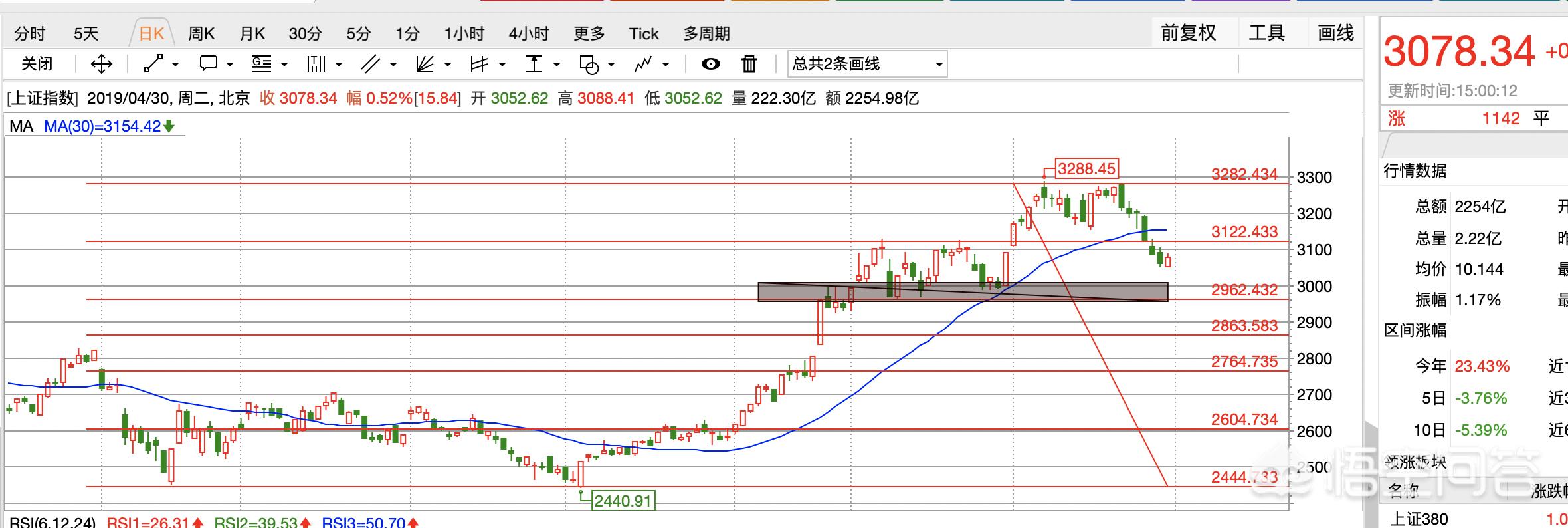This screenshot has width=1568, height=528.
Task: Switch to the 30分 period tab
Action: [x=305, y=33]
